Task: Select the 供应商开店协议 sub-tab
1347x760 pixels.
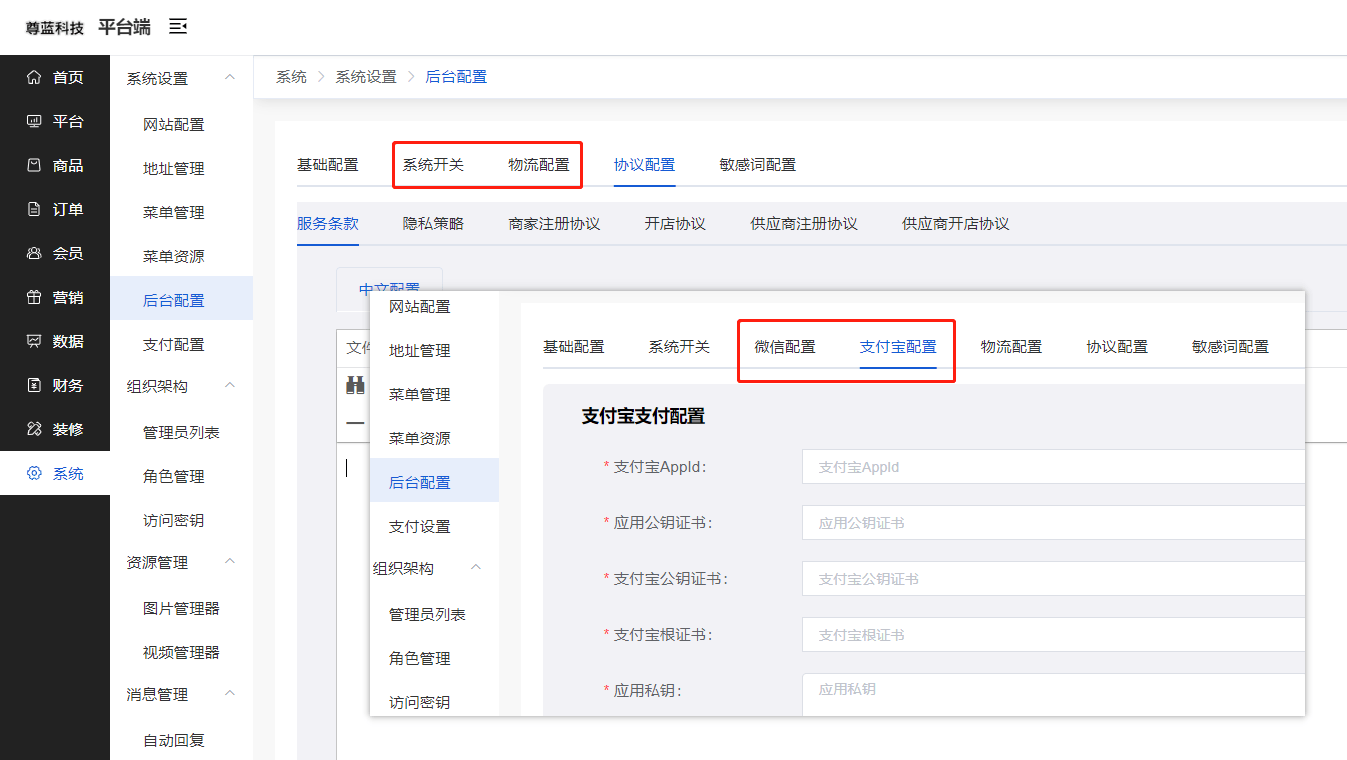Action: [x=955, y=224]
